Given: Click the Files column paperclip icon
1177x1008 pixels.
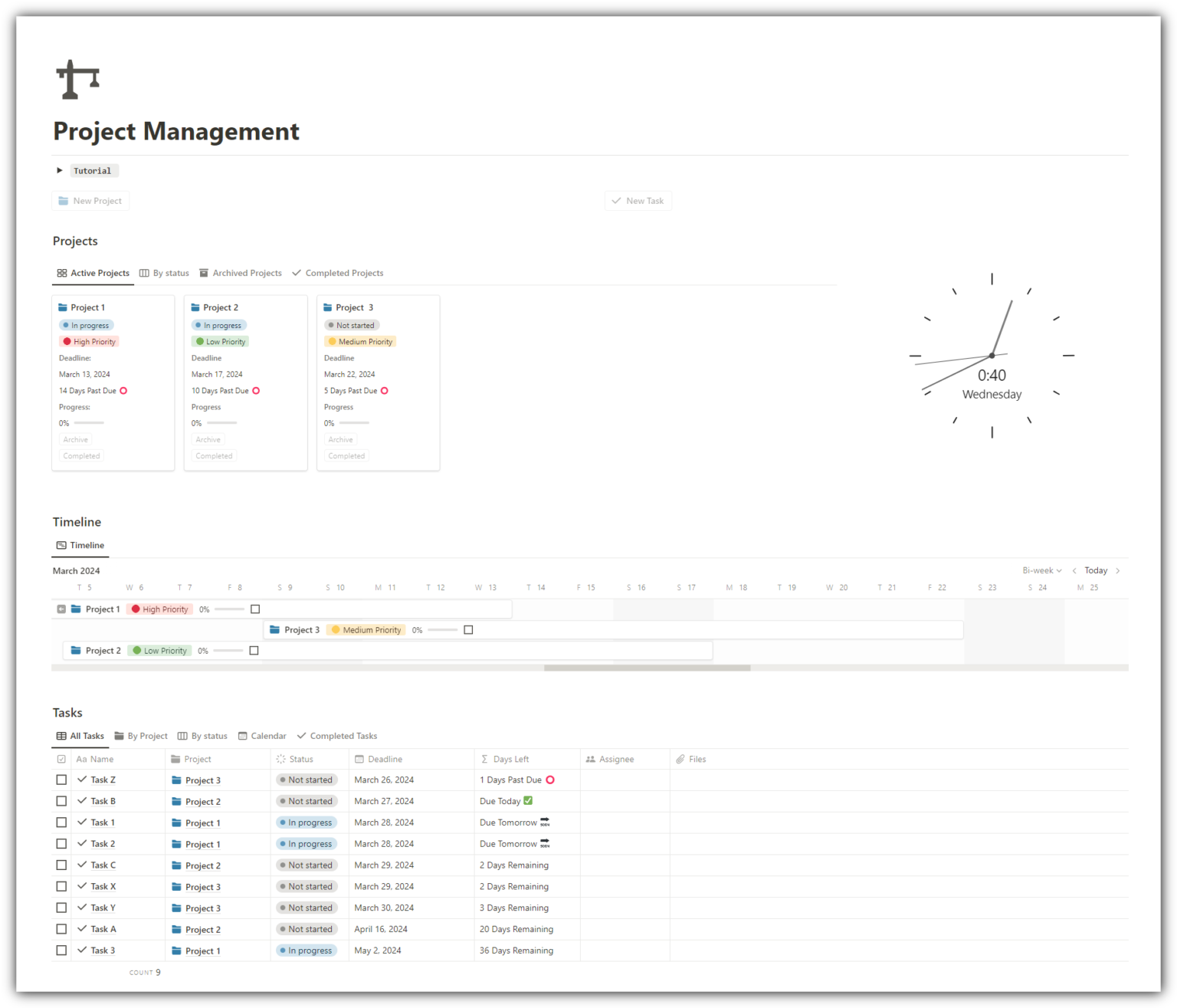Looking at the screenshot, I should pyautogui.click(x=680, y=760).
